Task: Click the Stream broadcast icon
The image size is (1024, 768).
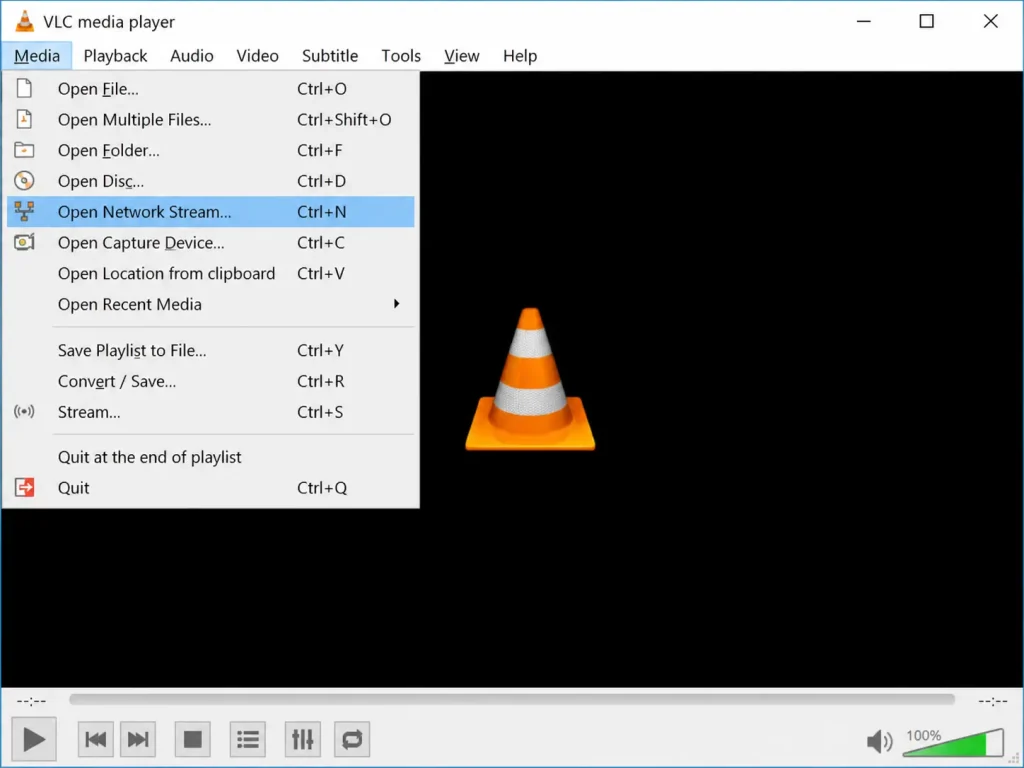Action: click(24, 411)
